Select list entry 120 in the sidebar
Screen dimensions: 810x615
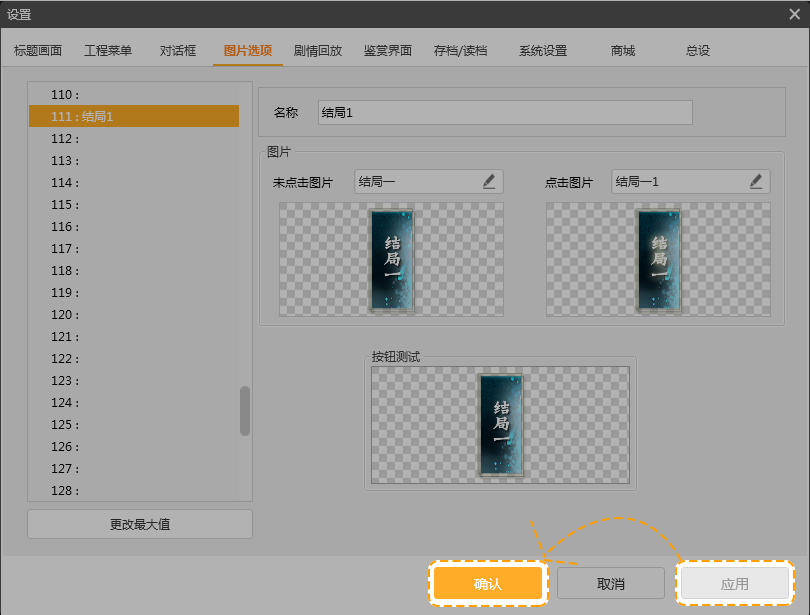click(x=120, y=314)
